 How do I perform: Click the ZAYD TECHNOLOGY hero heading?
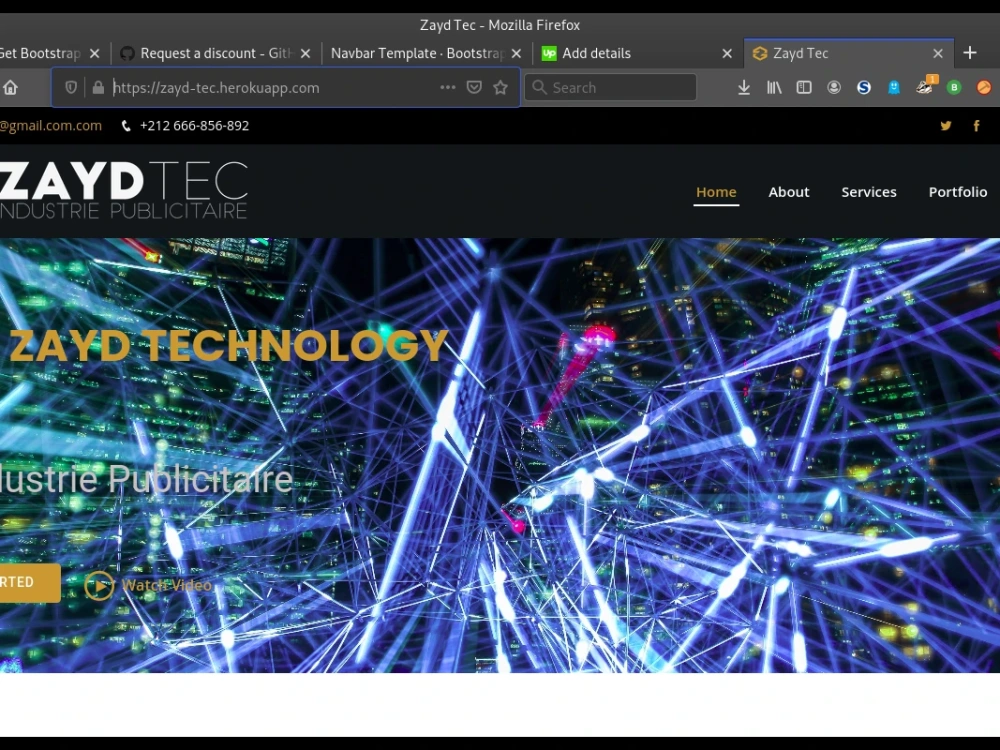[x=229, y=345]
